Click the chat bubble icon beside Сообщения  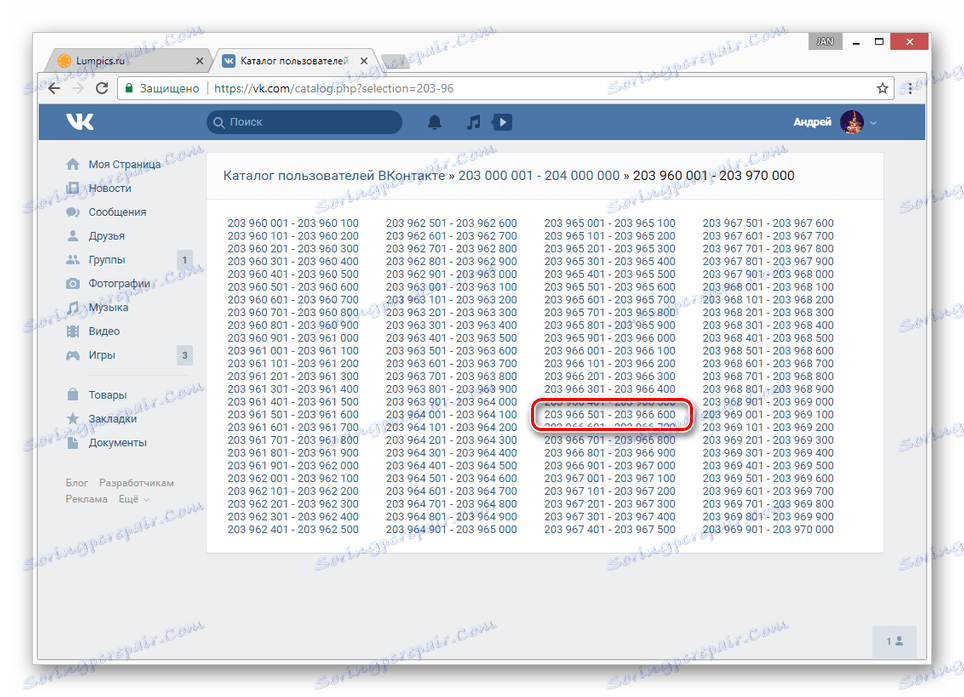(x=73, y=212)
